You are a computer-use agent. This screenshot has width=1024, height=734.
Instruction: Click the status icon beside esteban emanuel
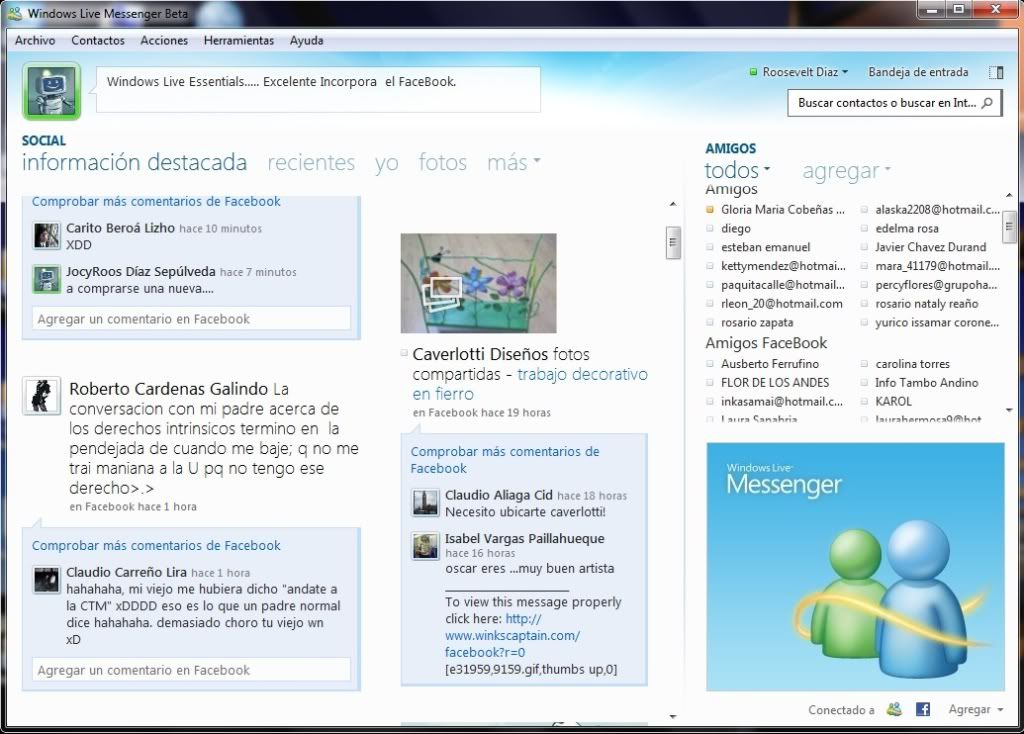710,247
